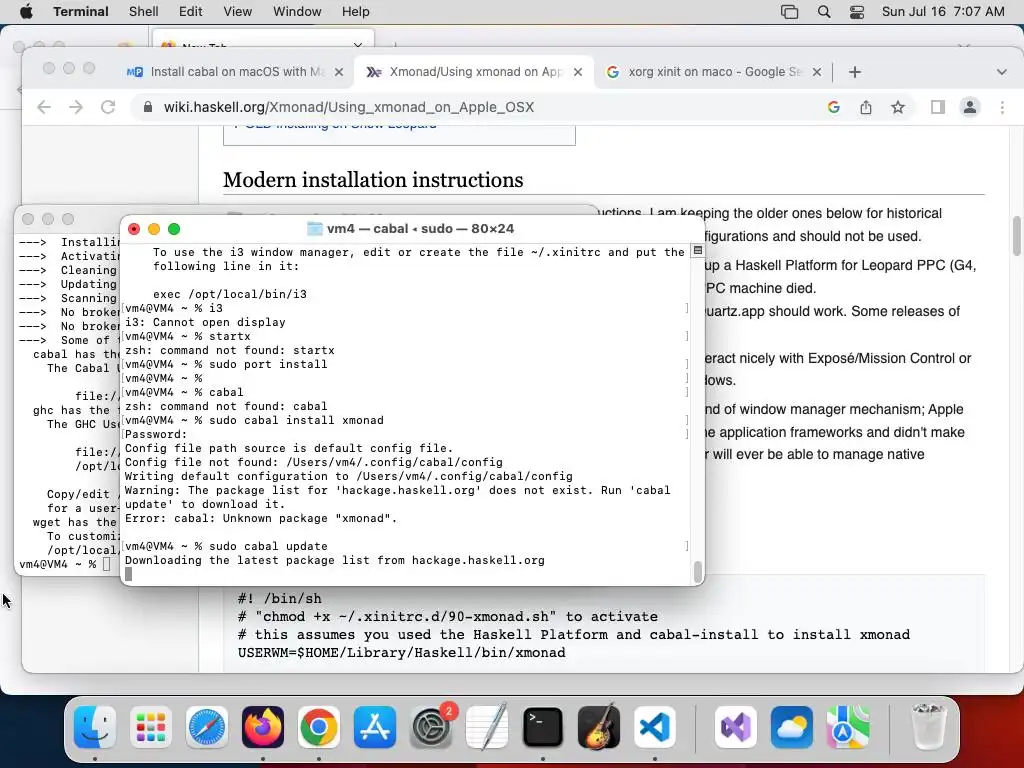Expand the Chrome tab search dropdown
This screenshot has width=1024, height=768.
tap(1002, 72)
